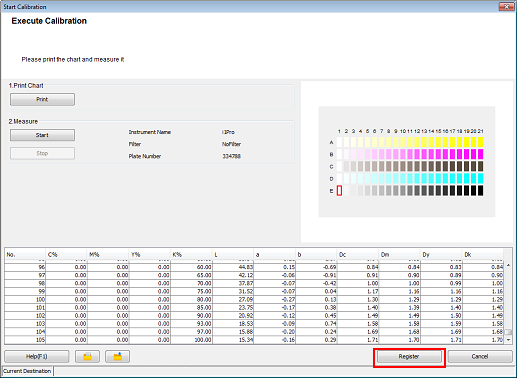517x378 pixels.
Task: Select row number 100 in the table
Action: click(254, 299)
